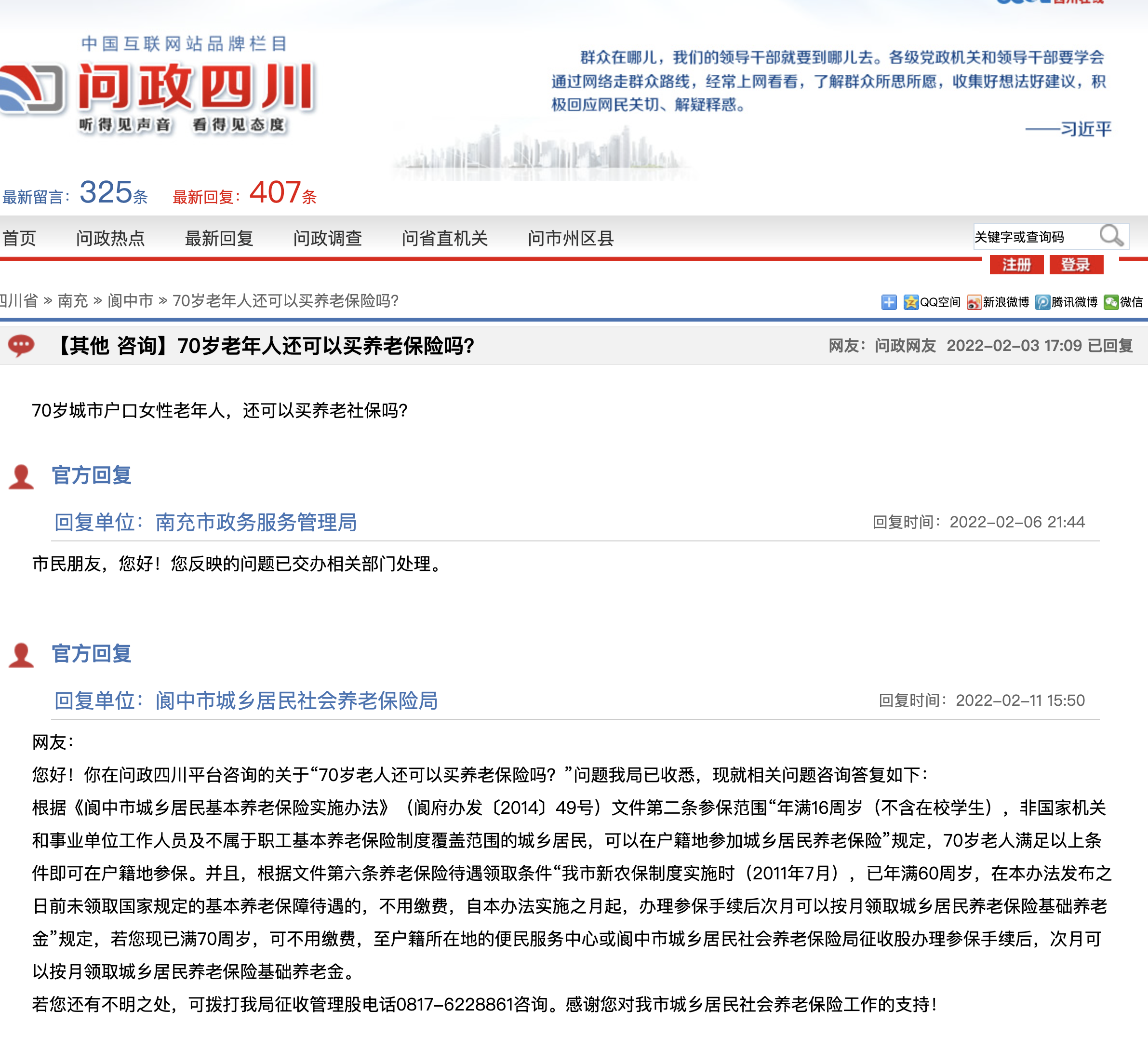Open the 阆中市 breadcrumb link
Image resolution: width=1148 pixels, height=1051 pixels.
point(131,300)
